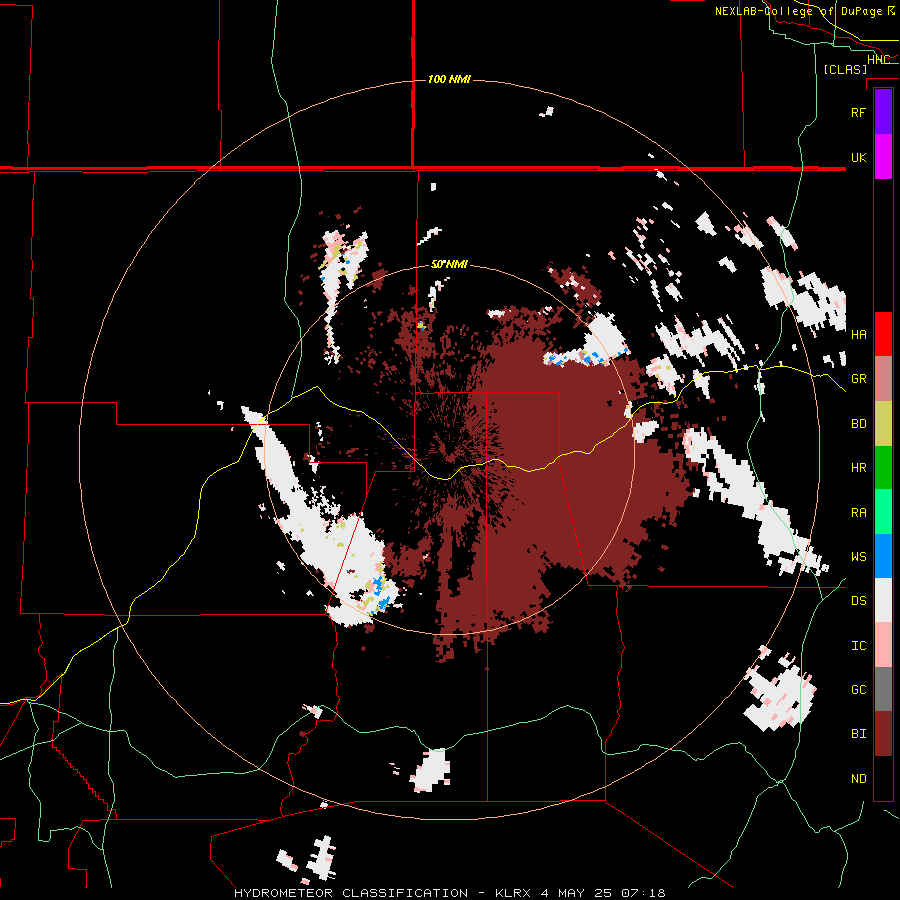Click the HYDROMETEOR CLASSIFICATION title text
Image resolution: width=900 pixels, height=900 pixels.
click(x=351, y=893)
